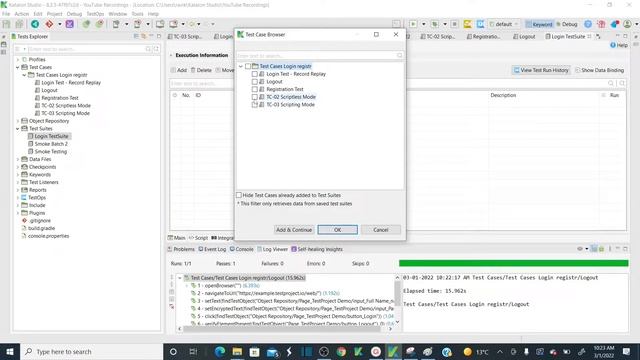Click the Mail icon in the taskbar
The height and width of the screenshot is (360, 640).
tap(272, 351)
